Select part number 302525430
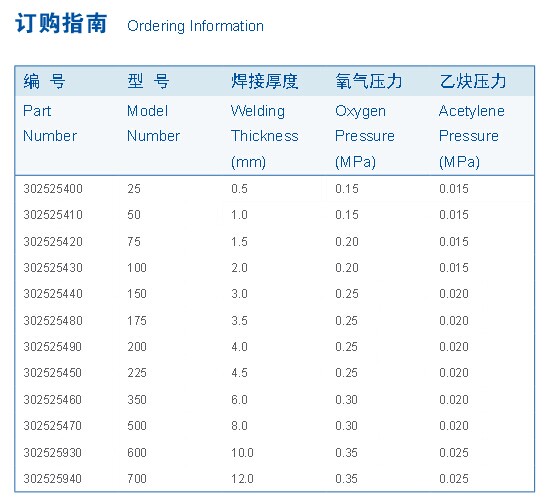 click(53, 268)
